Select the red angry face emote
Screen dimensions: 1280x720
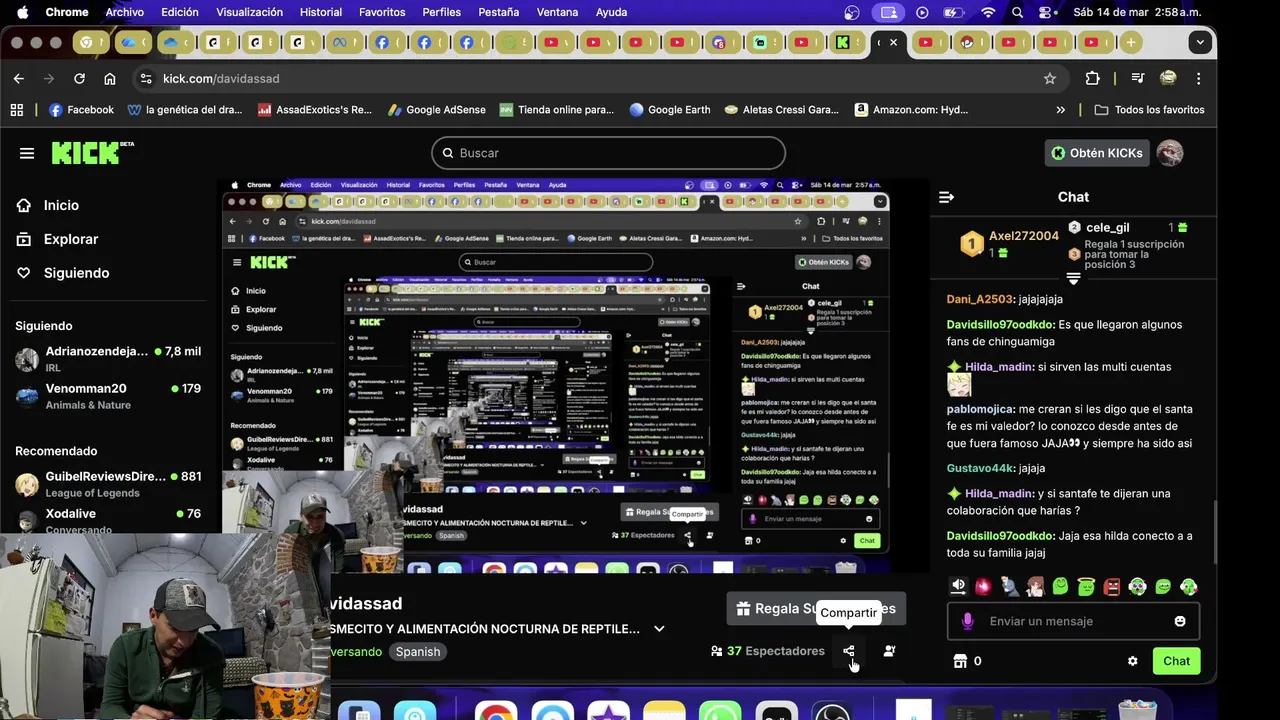[1112, 586]
